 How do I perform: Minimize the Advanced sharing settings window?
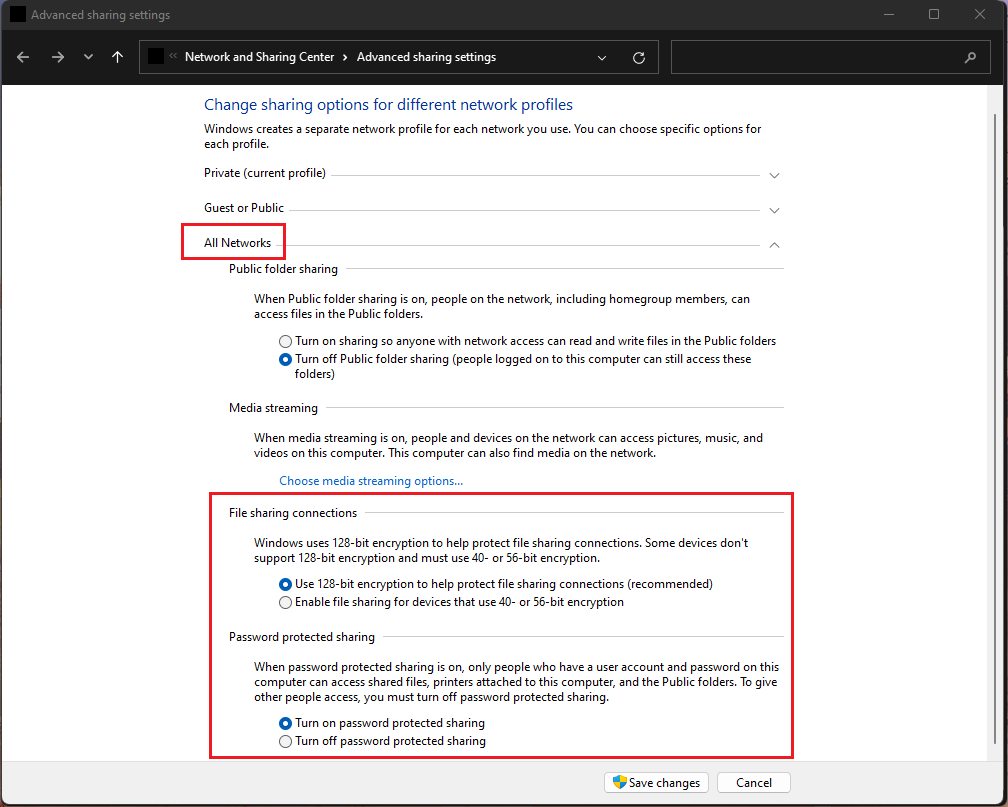(x=889, y=14)
